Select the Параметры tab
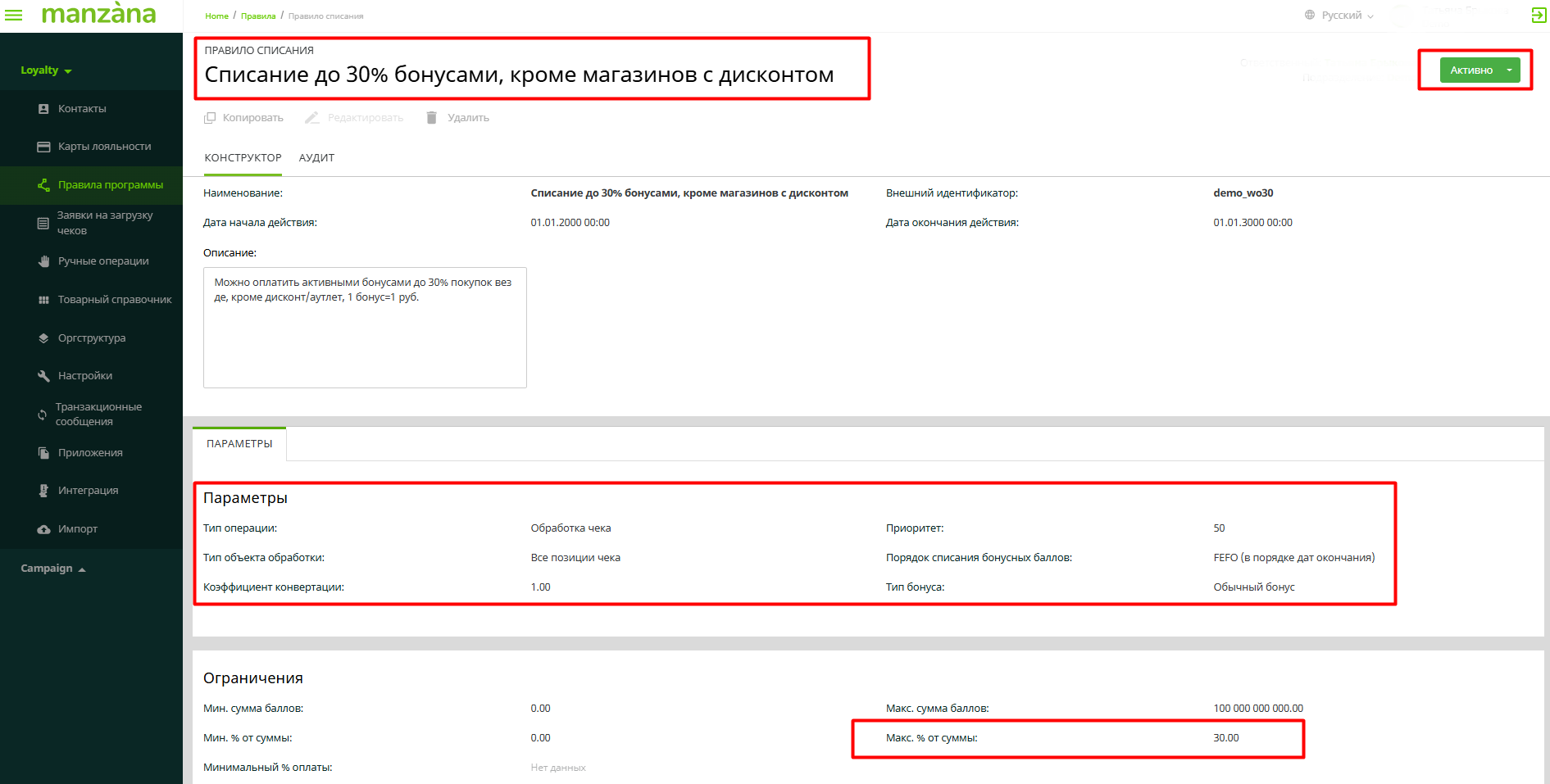Image resolution: width=1550 pixels, height=784 pixels. pyautogui.click(x=239, y=444)
